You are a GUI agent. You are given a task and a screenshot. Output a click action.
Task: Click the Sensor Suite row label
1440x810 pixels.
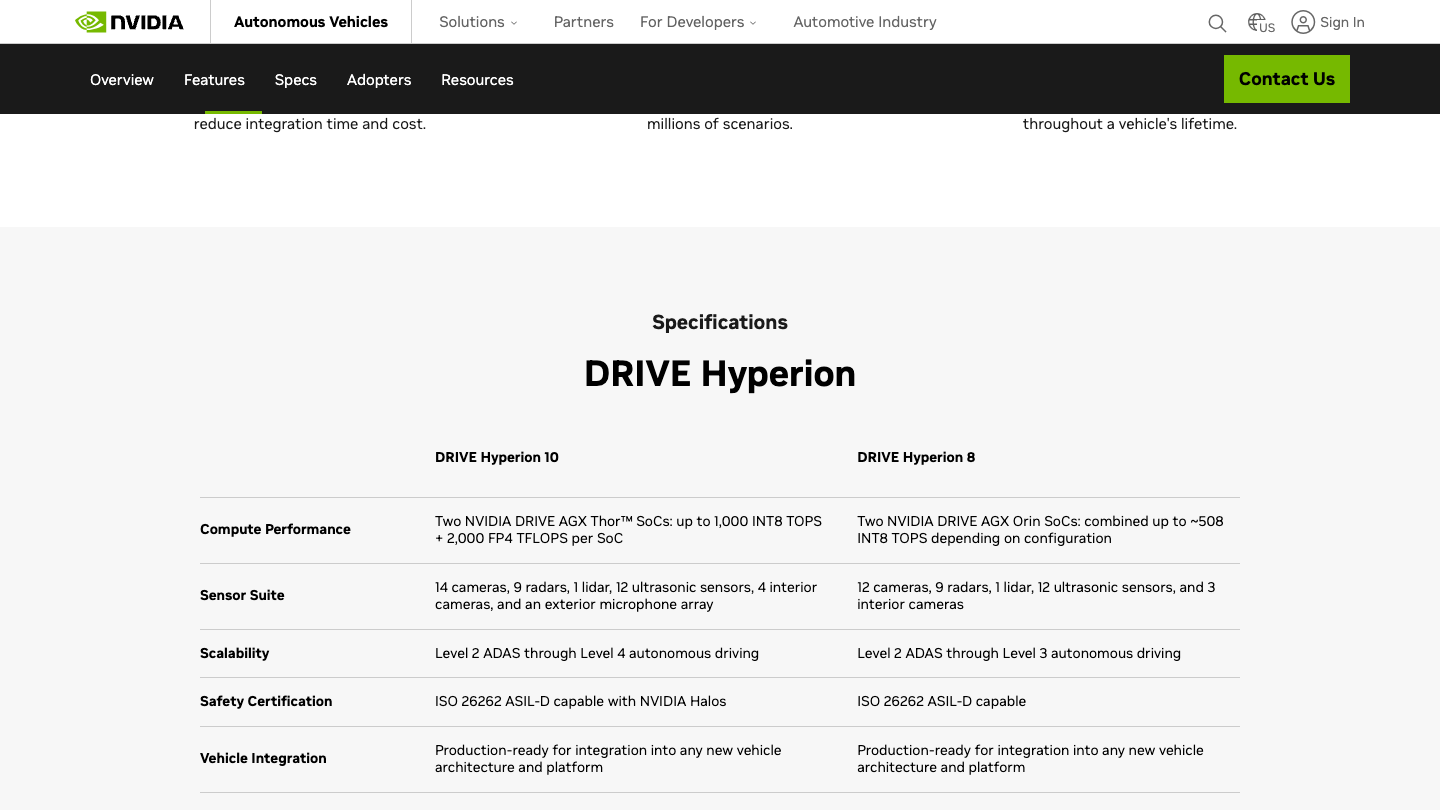[242, 595]
